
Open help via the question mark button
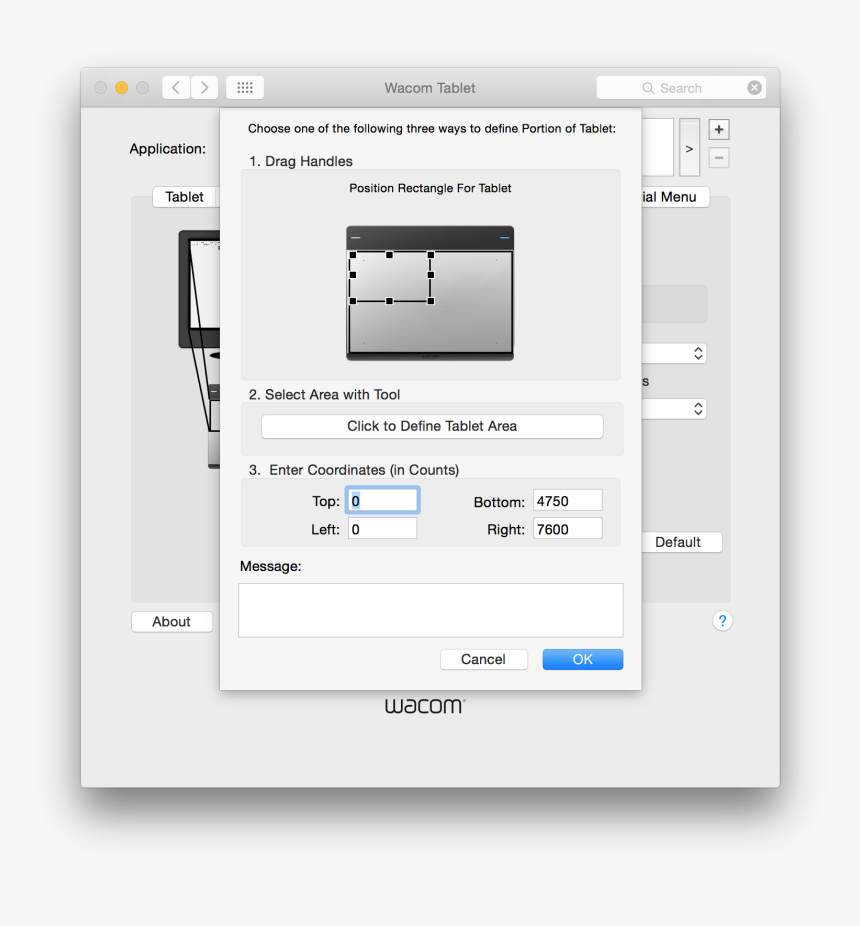tap(722, 621)
